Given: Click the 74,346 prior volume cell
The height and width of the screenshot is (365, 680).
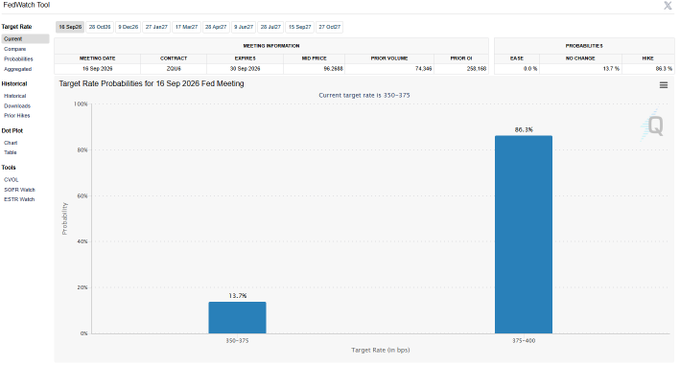Looking at the screenshot, I should pos(389,68).
